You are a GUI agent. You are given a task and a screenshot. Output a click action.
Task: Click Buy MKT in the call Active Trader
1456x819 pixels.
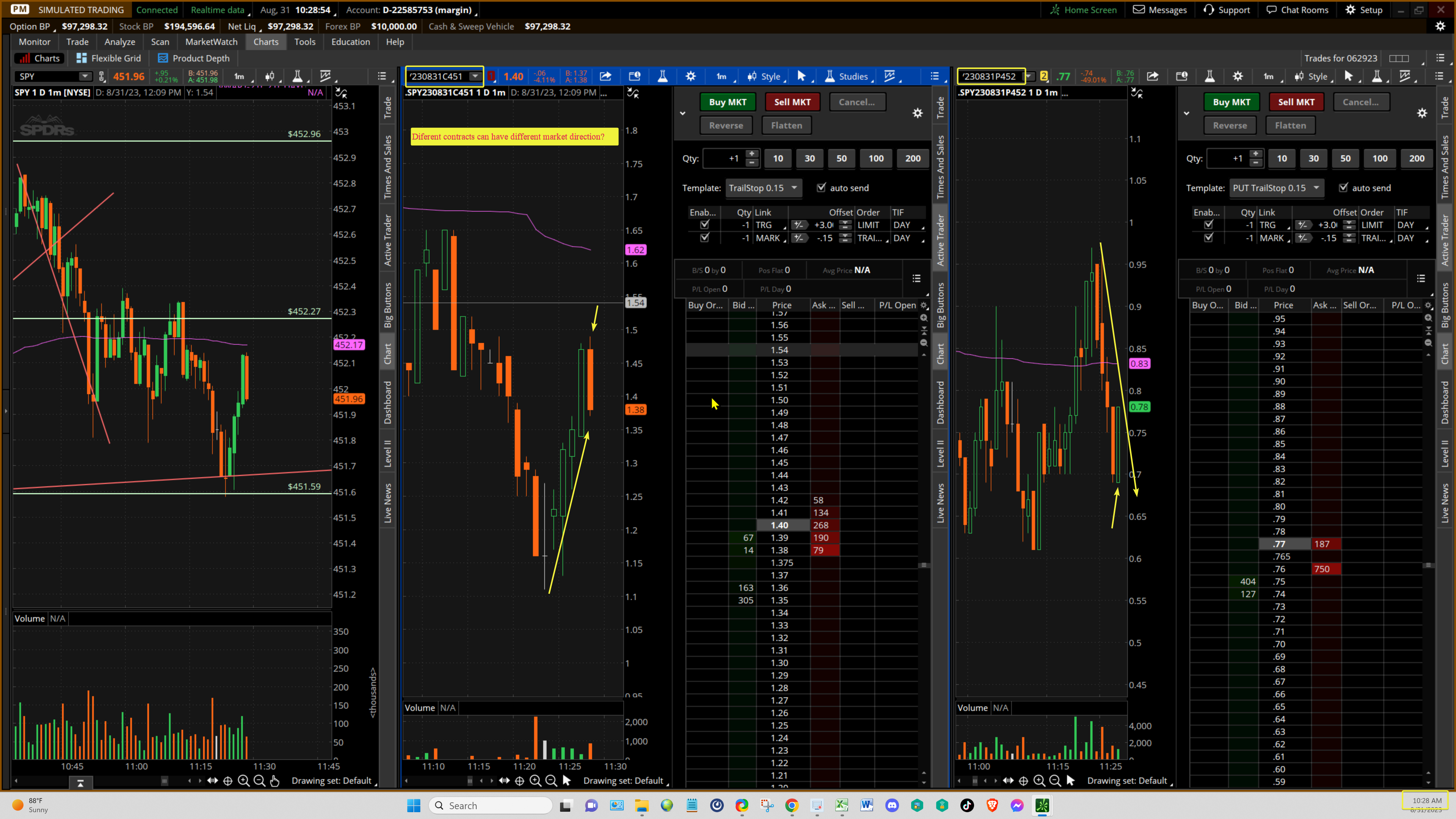728,102
